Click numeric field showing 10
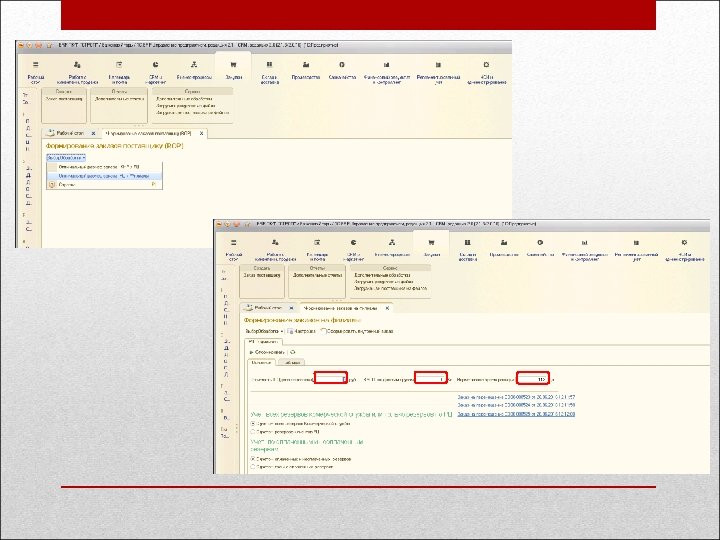720x540 pixels. pos(533,379)
